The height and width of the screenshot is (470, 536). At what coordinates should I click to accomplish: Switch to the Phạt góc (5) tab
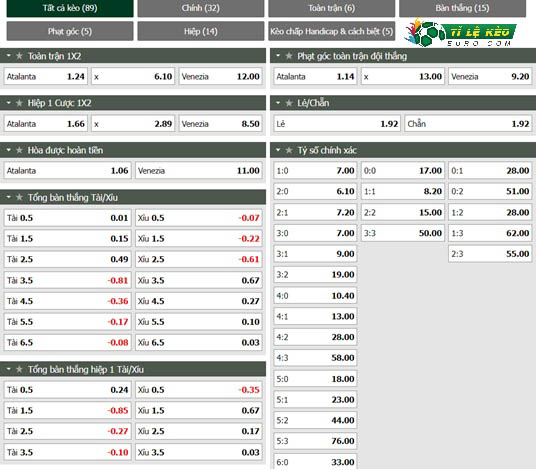(x=70, y=31)
